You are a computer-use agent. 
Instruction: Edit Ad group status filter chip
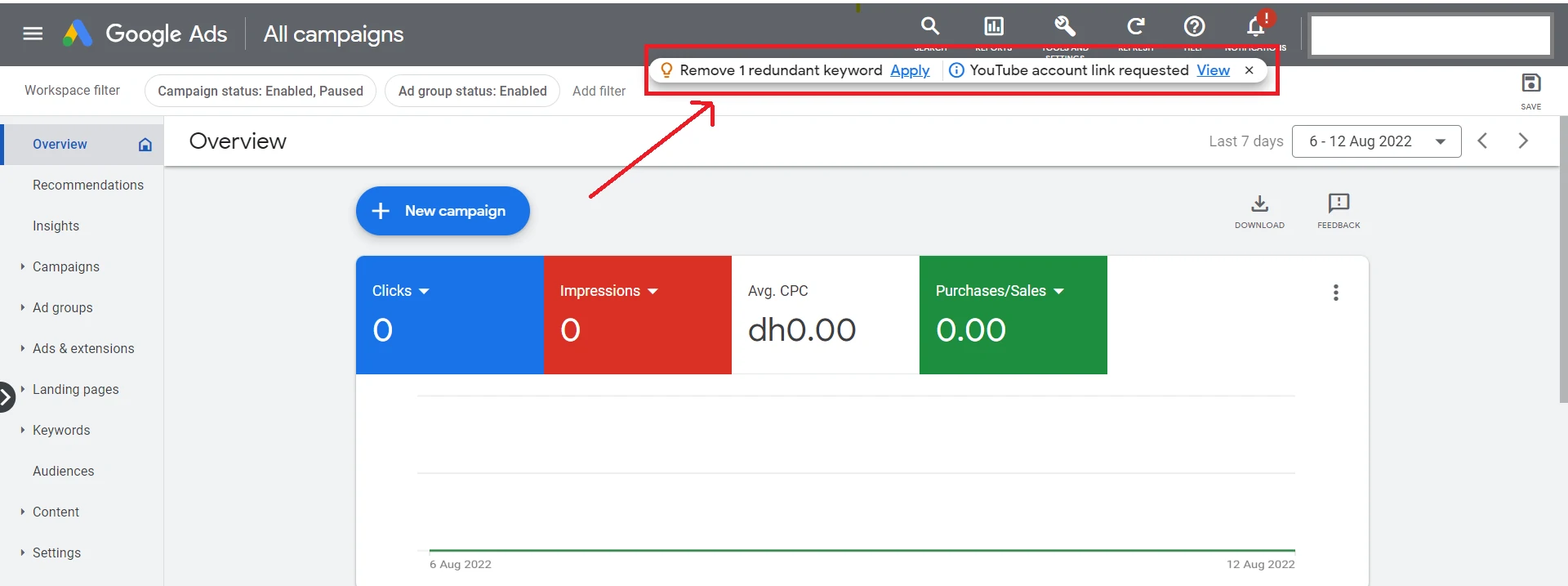pyautogui.click(x=472, y=91)
